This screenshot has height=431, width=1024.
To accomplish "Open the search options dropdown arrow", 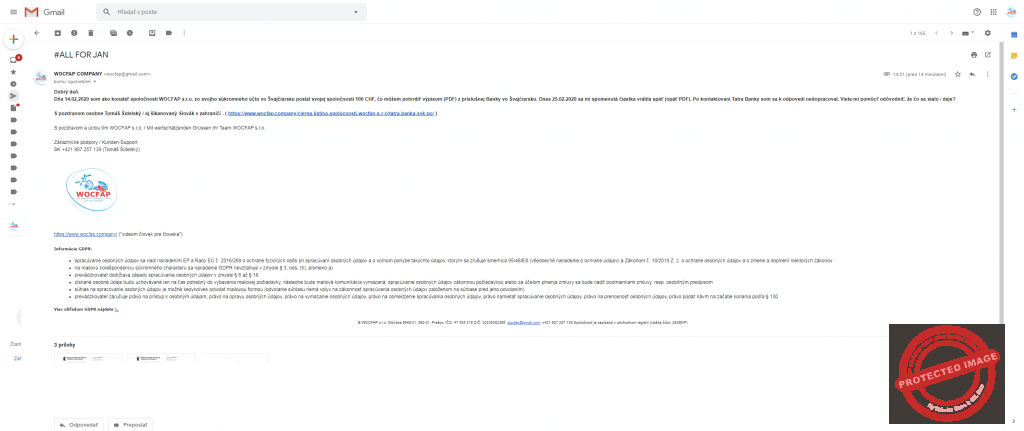I will pos(356,12).
